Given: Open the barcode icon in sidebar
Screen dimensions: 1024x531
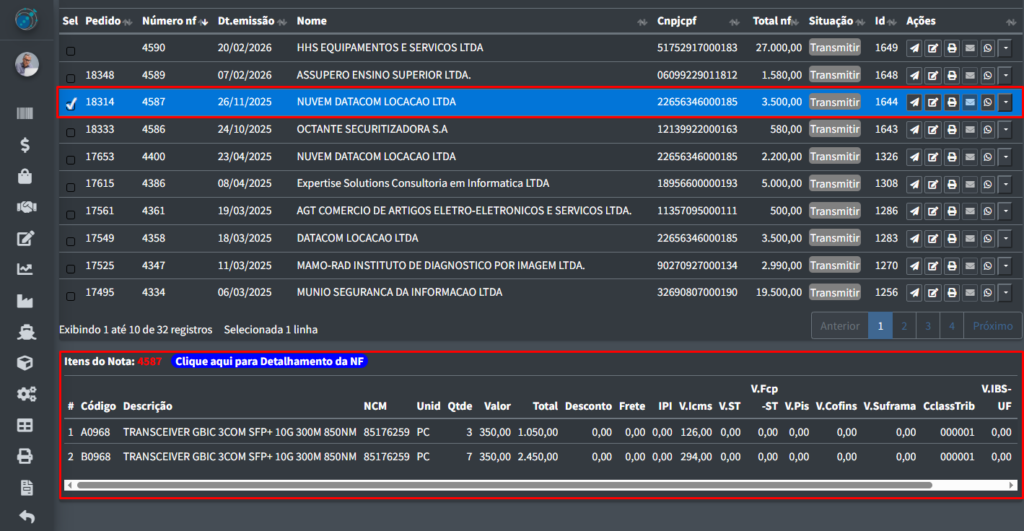Looking at the screenshot, I should click(x=26, y=114).
